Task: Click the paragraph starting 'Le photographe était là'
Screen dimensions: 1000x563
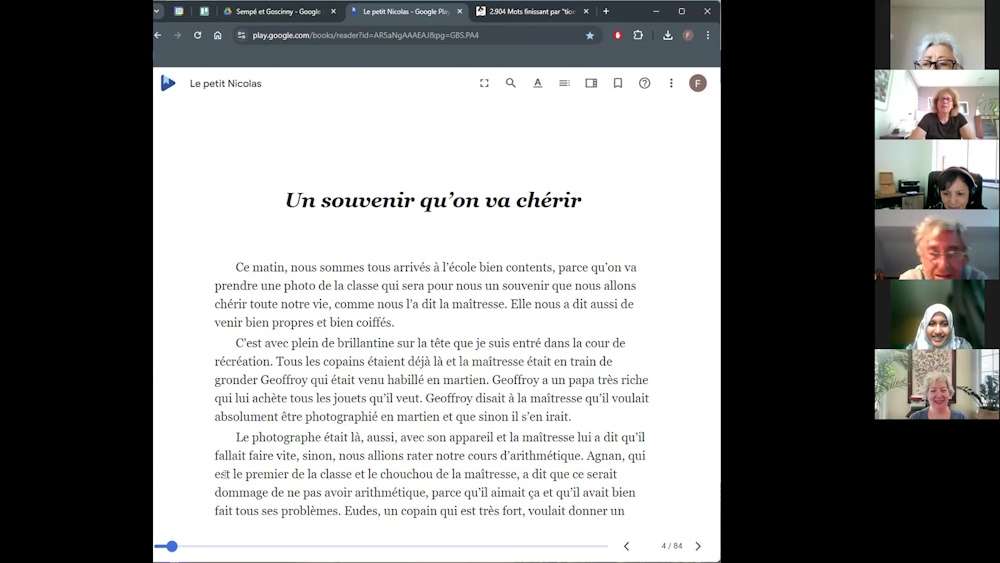Action: (x=430, y=474)
